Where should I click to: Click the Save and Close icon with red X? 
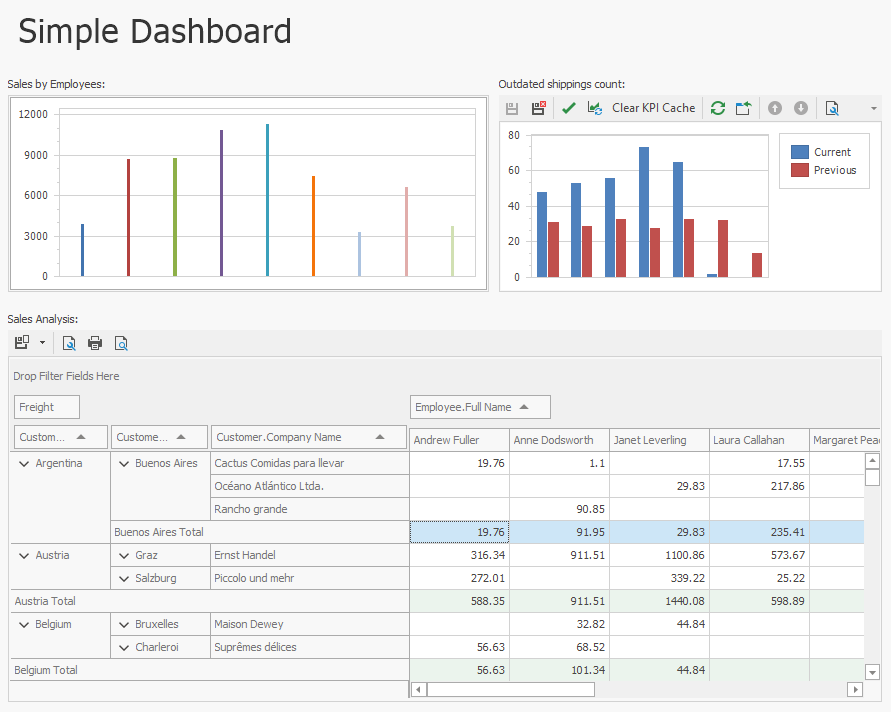pos(538,108)
